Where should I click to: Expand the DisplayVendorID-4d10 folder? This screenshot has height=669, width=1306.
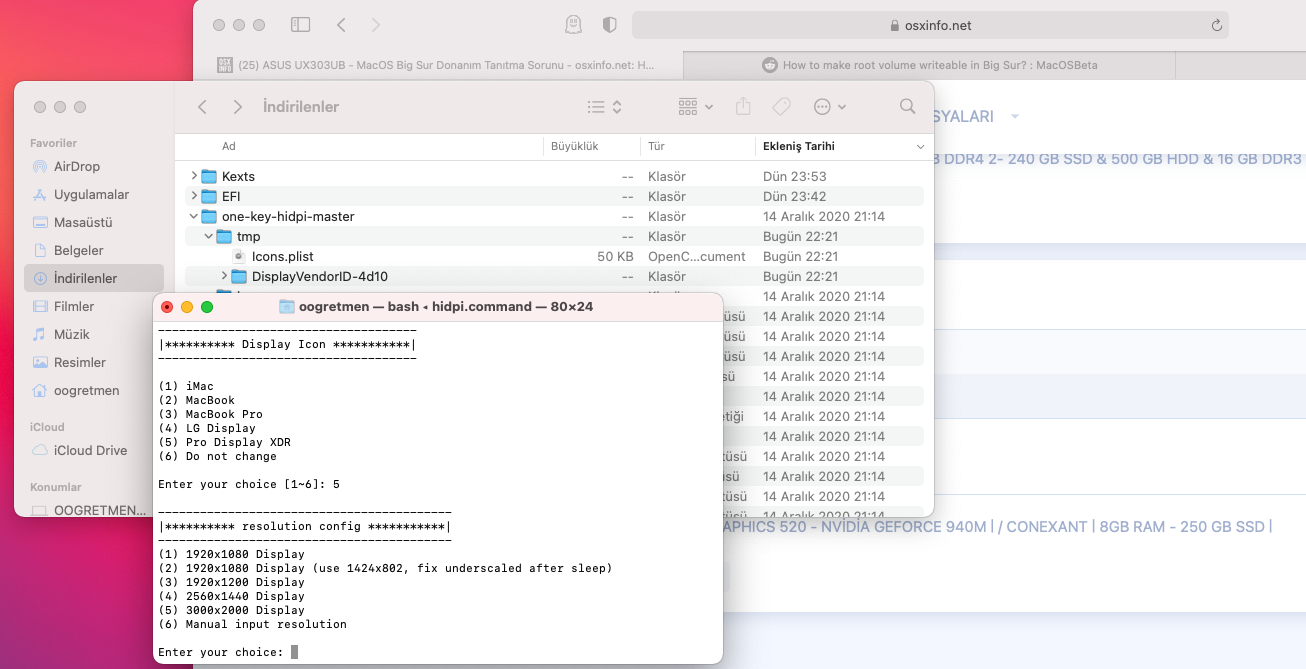pos(224,276)
